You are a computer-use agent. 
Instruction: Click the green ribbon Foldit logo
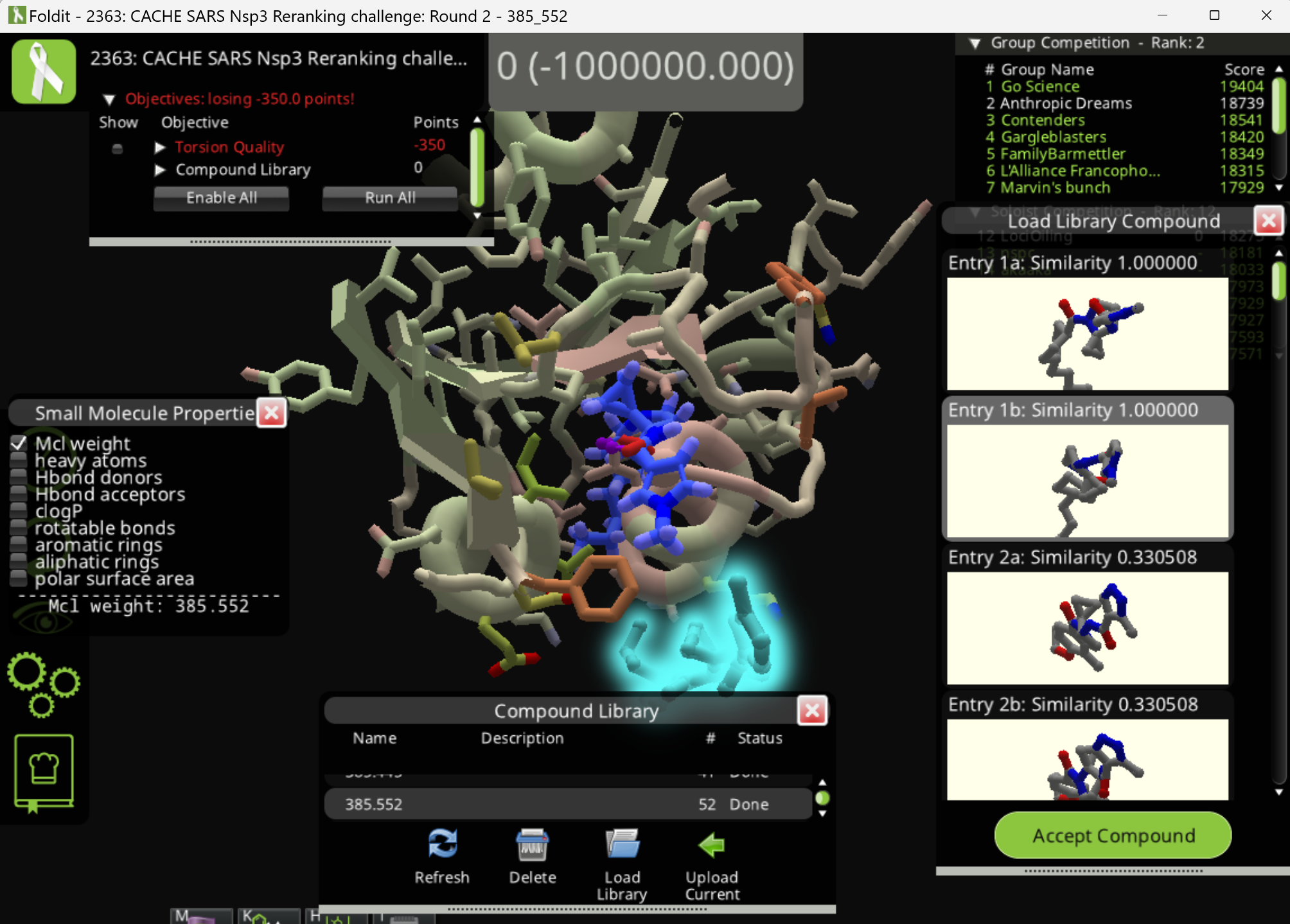pos(44,71)
